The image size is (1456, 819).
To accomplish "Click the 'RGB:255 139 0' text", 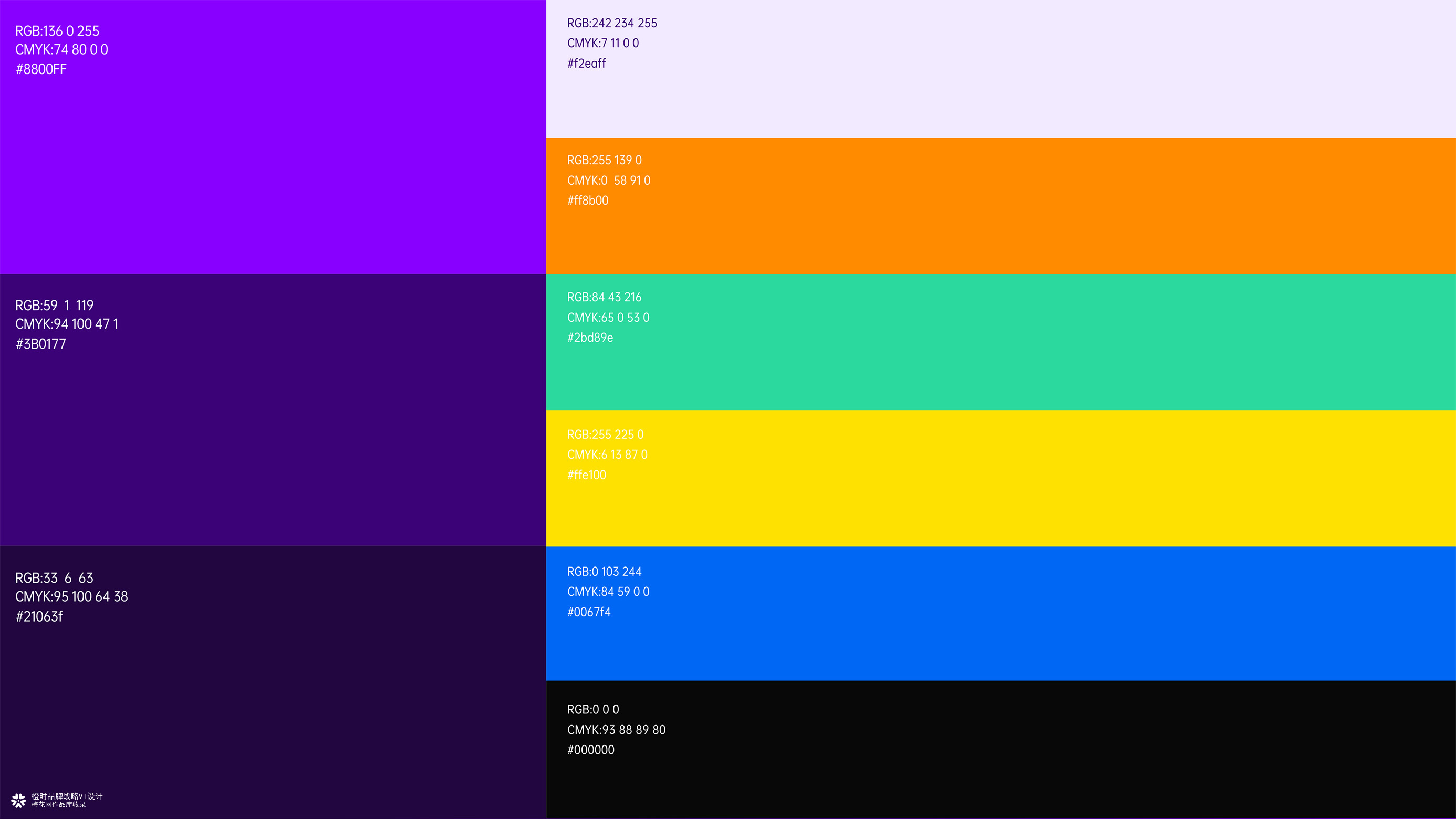I will tap(604, 161).
